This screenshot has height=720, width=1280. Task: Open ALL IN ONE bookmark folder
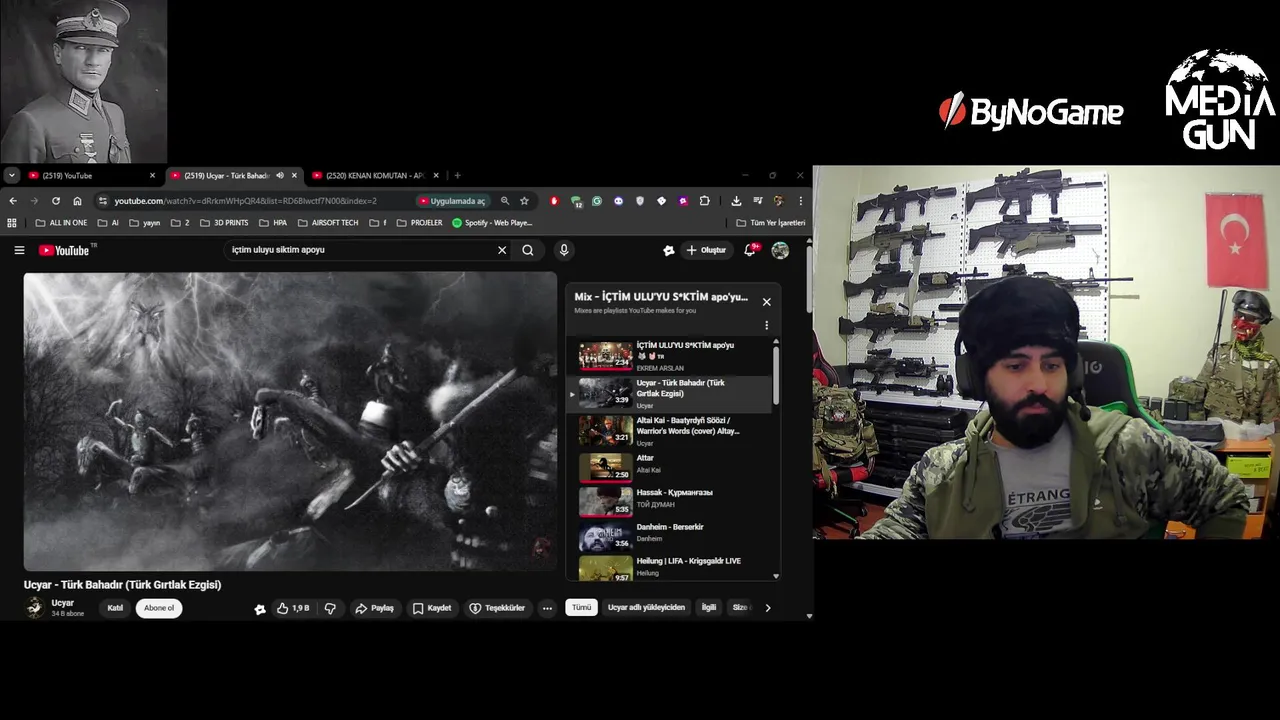click(61, 223)
